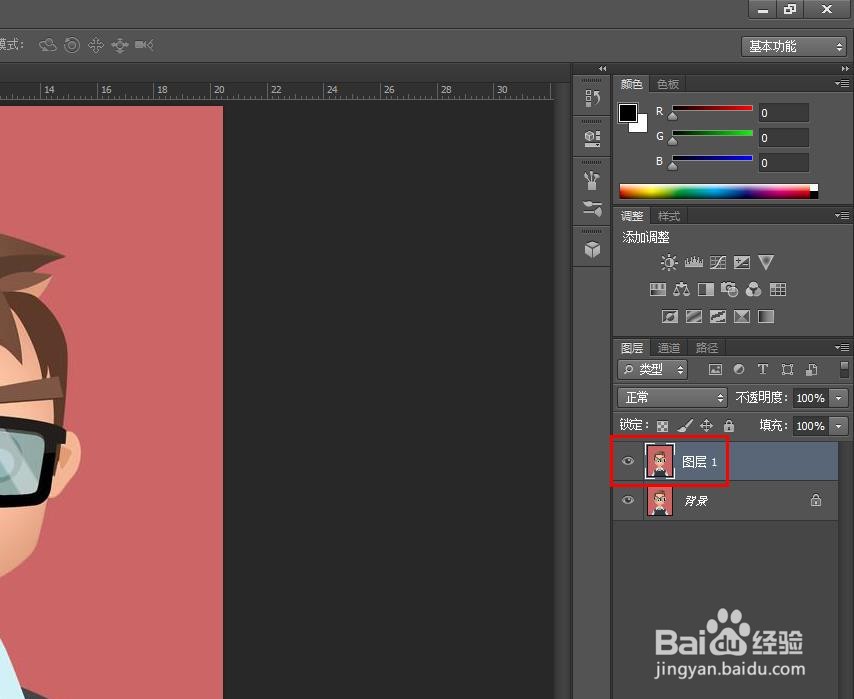854x699 pixels.
Task: Toggle shape layer filter icon
Action: (x=787, y=369)
